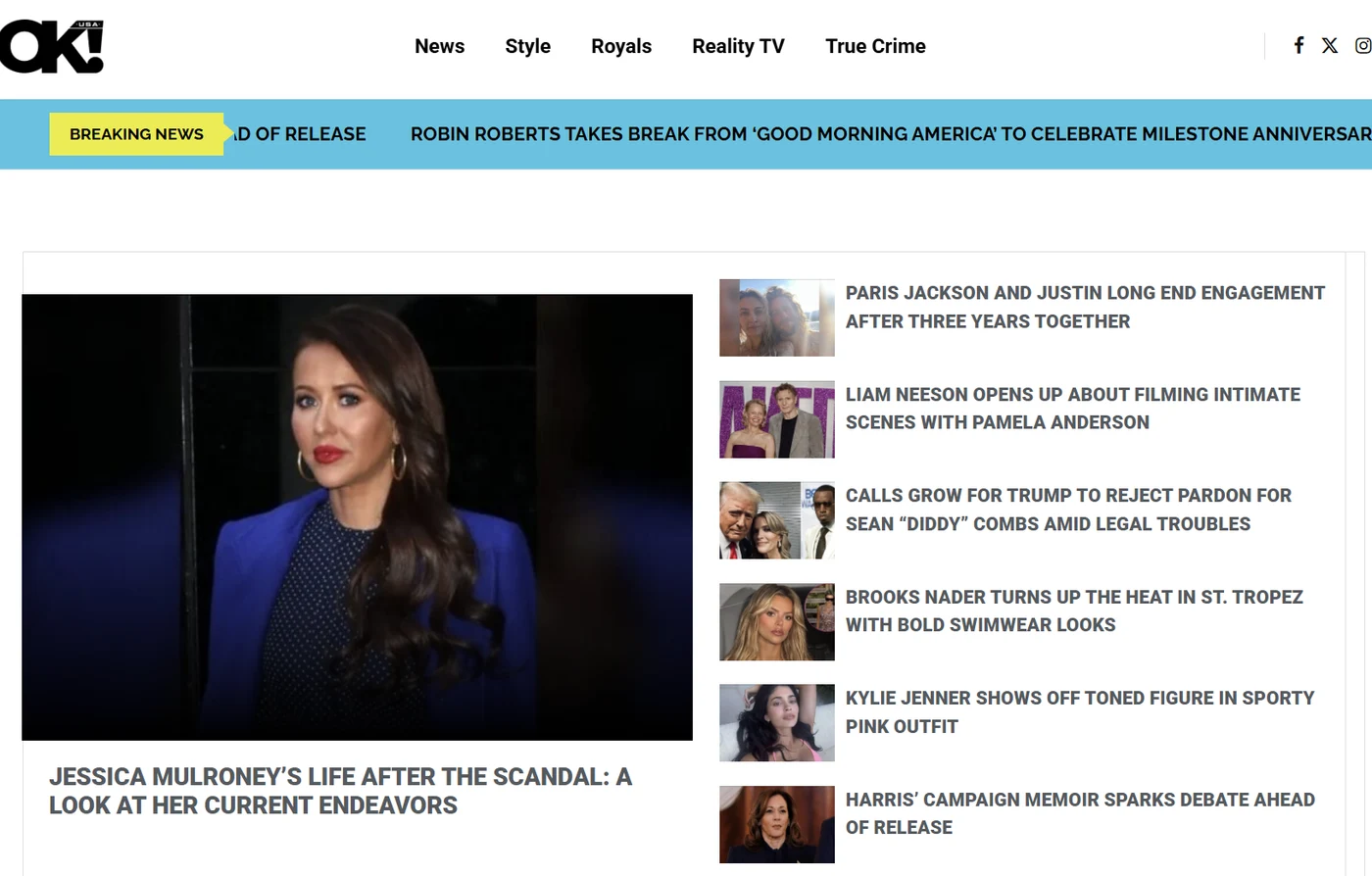Read Jessica Mulroney's life after scandal headline
The height and width of the screenshot is (876, 1372).
(340, 791)
